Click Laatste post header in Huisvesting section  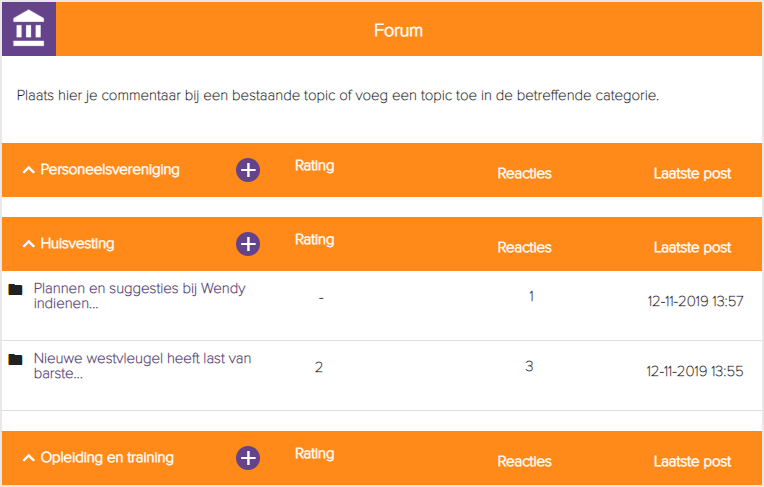(692, 248)
